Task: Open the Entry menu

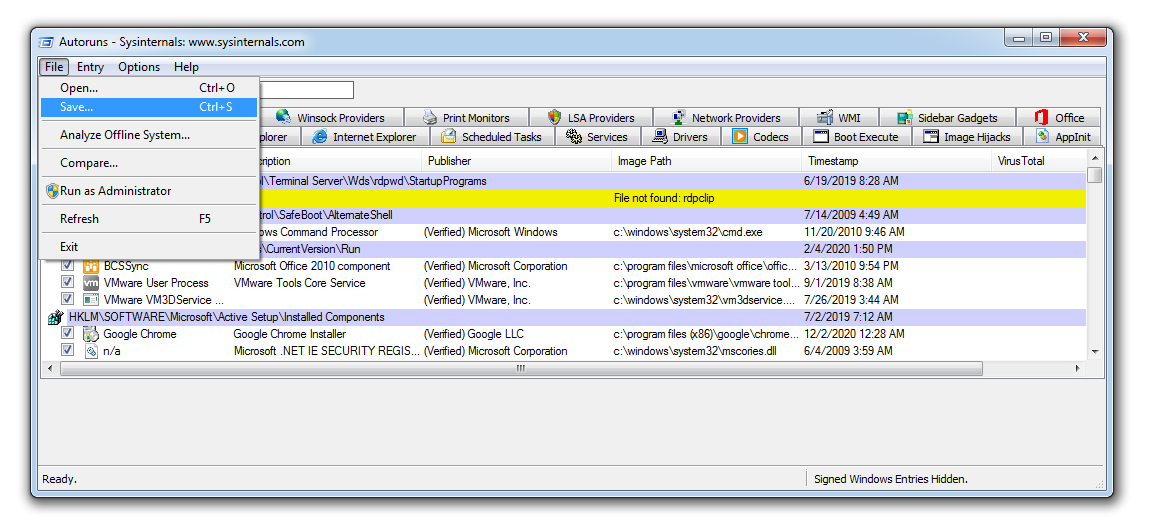Action: (x=90, y=67)
